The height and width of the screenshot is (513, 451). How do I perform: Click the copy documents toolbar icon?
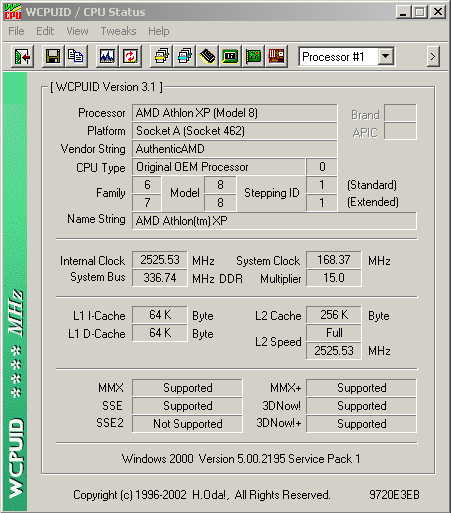pyautogui.click(x=76, y=56)
